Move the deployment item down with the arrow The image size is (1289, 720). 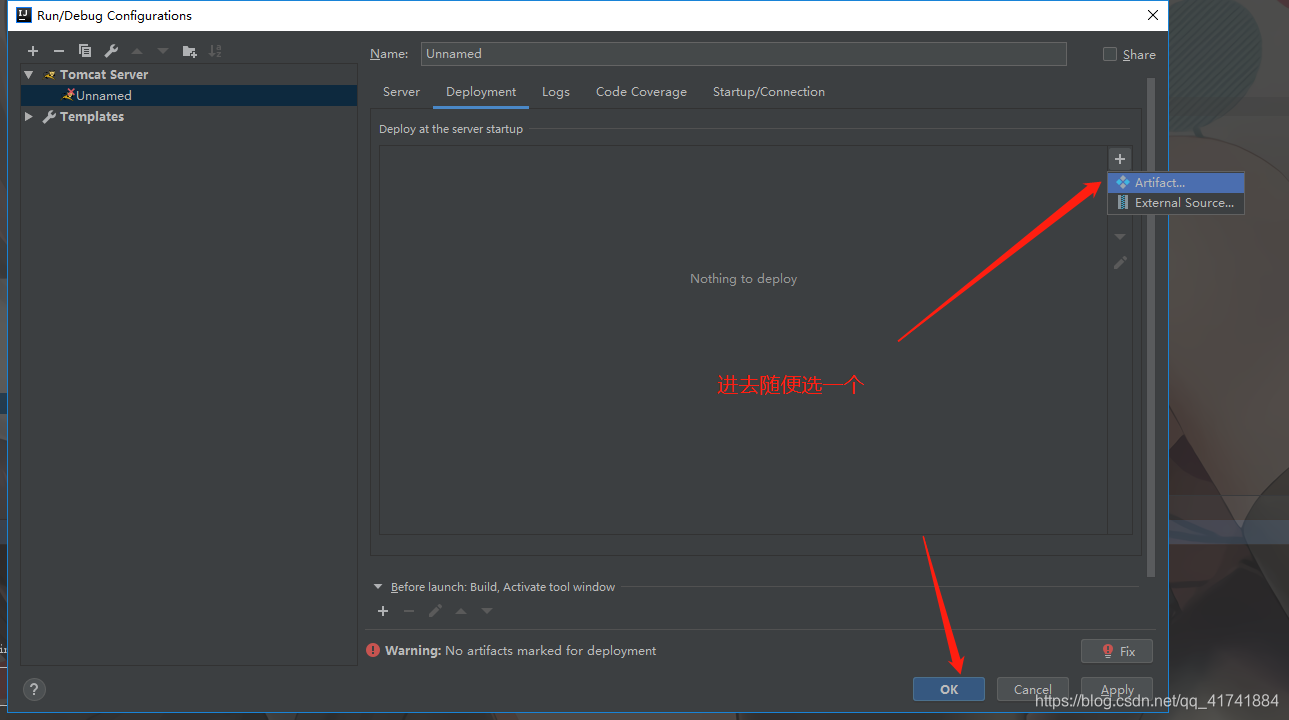[x=1120, y=237]
